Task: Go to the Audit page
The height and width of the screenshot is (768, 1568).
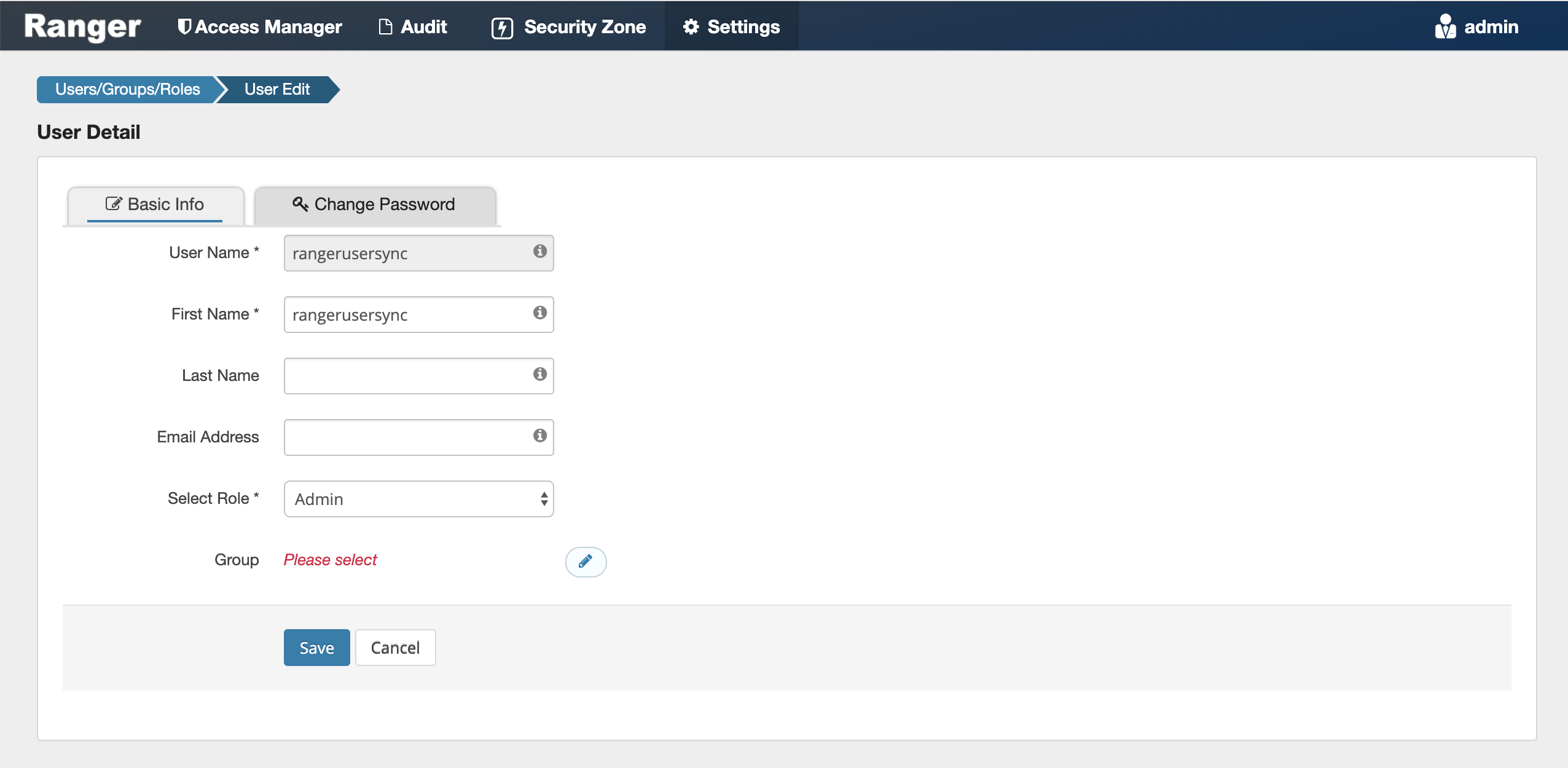Action: [413, 26]
